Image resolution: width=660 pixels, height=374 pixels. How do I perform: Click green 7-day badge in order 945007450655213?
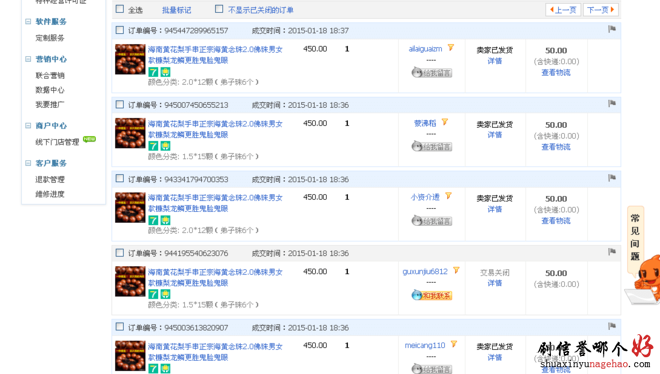click(153, 146)
